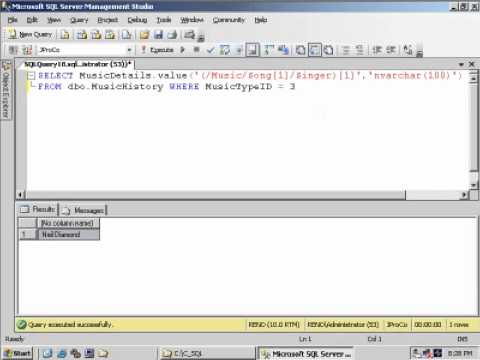
Task: Comment out the selected lines
Action: click(346, 50)
